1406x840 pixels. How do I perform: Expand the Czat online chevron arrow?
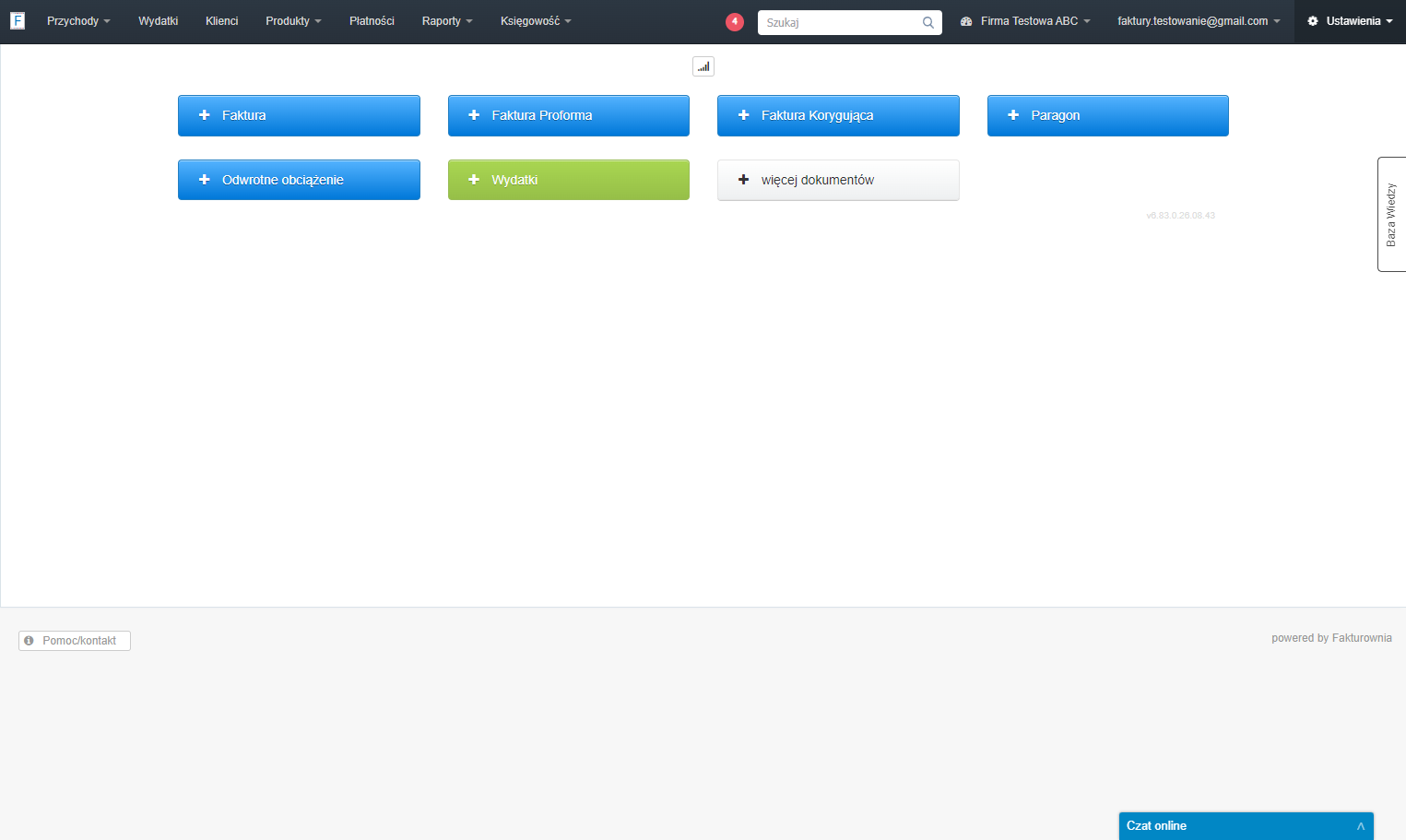click(x=1361, y=826)
